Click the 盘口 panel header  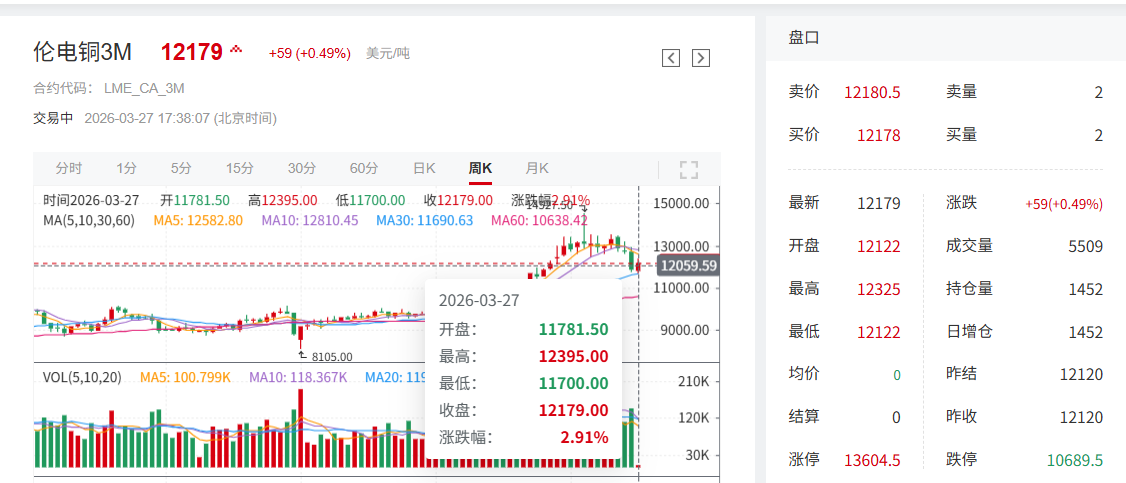(804, 37)
